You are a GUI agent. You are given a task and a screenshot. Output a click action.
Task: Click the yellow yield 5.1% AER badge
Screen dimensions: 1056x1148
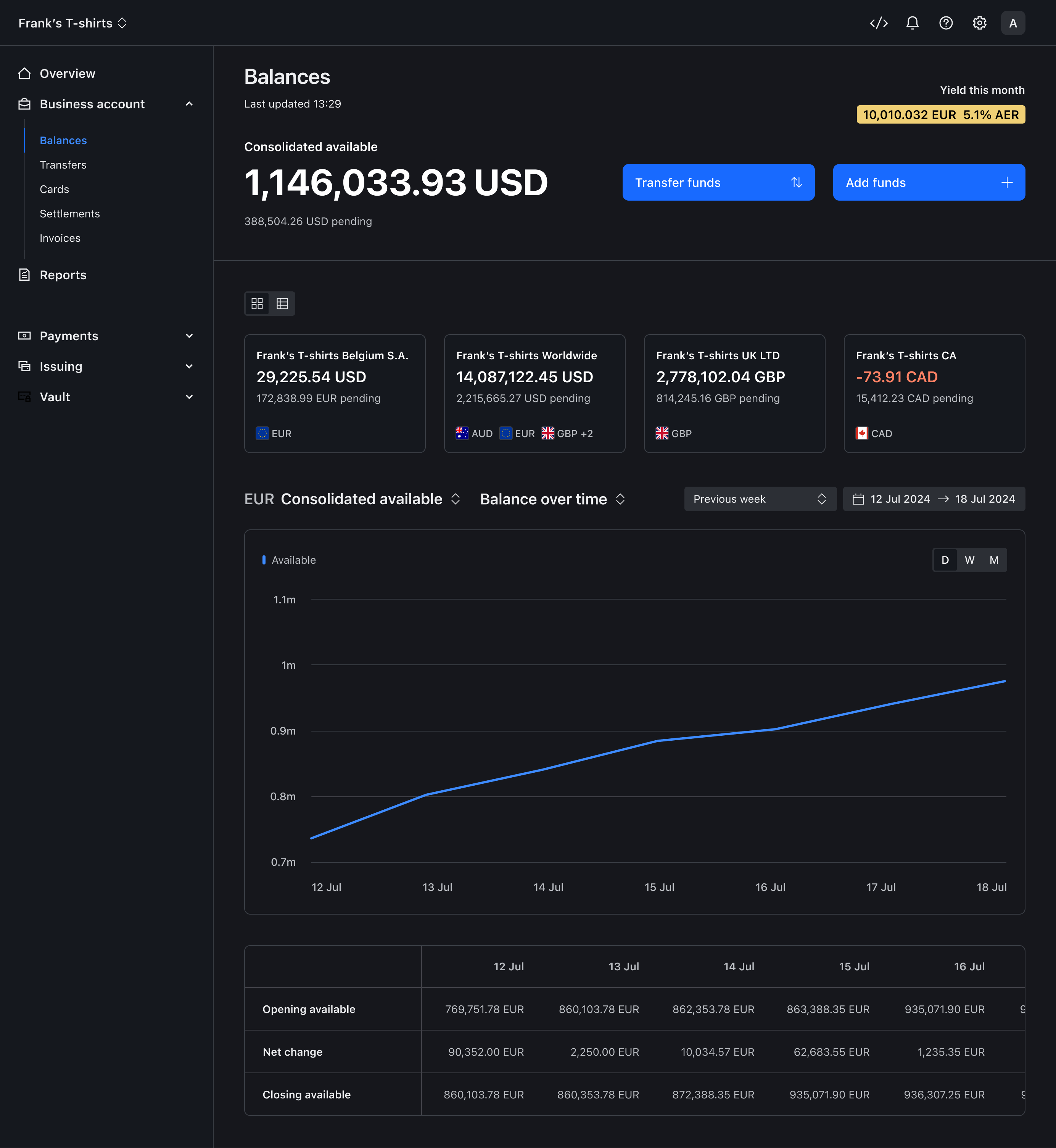click(940, 115)
